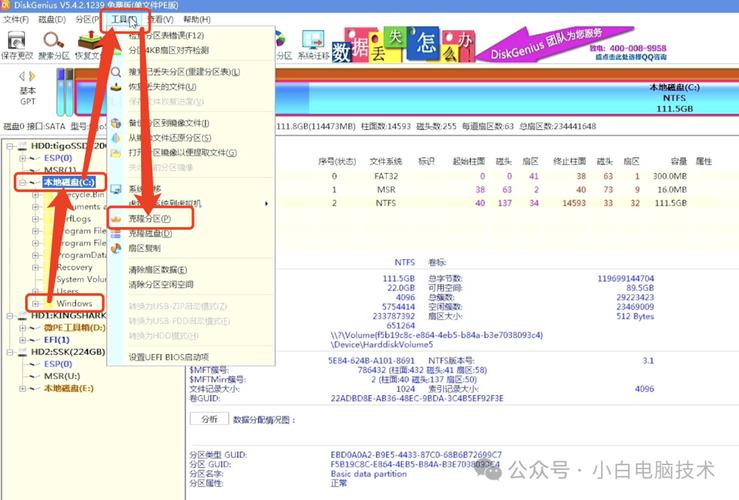
Task: Open the 帮助(H) menu
Action: (x=197, y=19)
